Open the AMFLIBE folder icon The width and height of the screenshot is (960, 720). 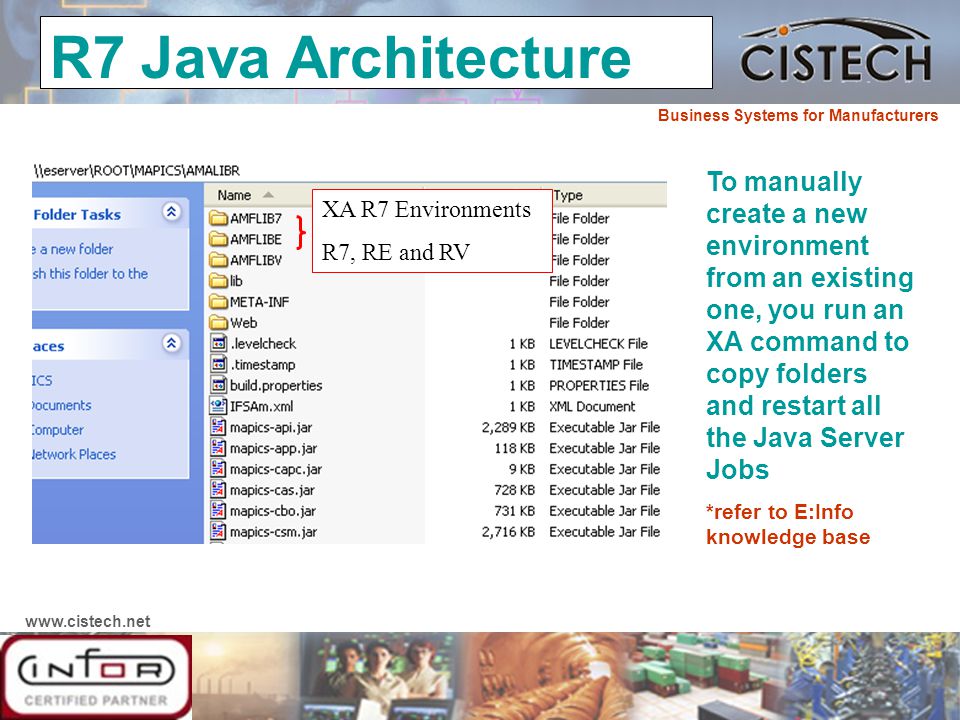219,239
